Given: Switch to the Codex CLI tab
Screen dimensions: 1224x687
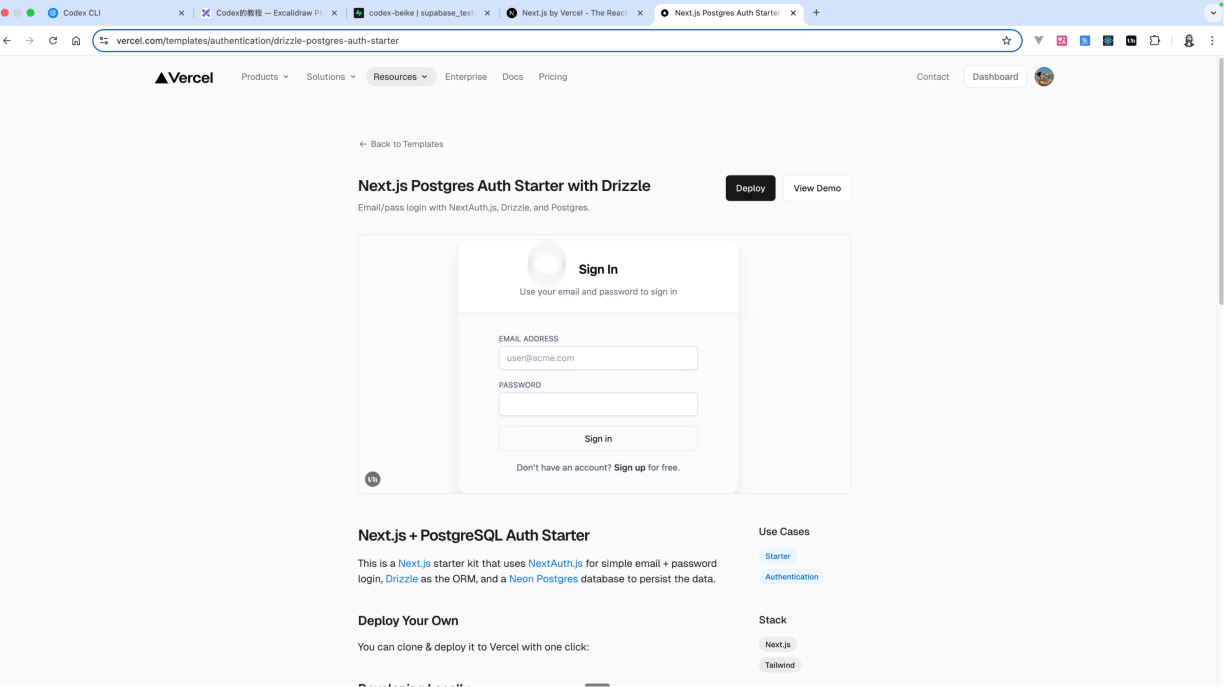Looking at the screenshot, I should pyautogui.click(x=110, y=13).
